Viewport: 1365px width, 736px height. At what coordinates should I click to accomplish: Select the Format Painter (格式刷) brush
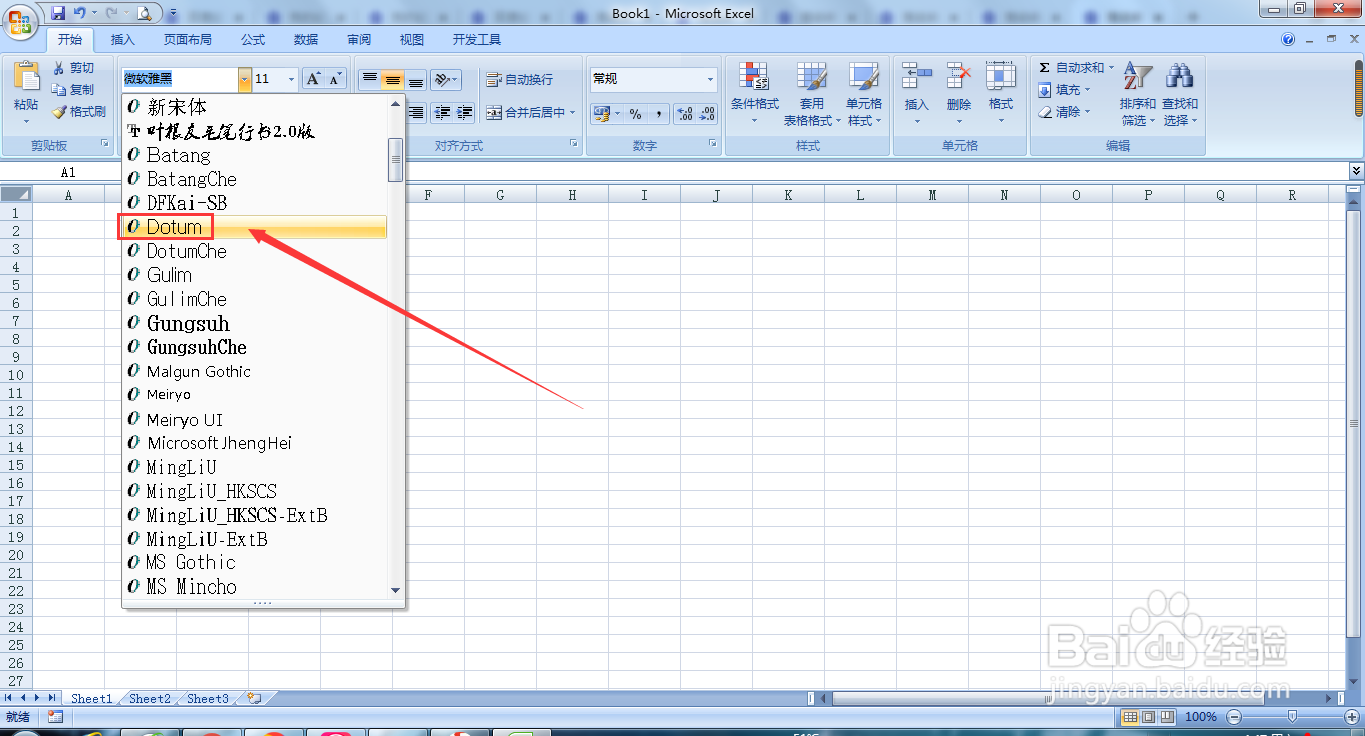[x=79, y=112]
